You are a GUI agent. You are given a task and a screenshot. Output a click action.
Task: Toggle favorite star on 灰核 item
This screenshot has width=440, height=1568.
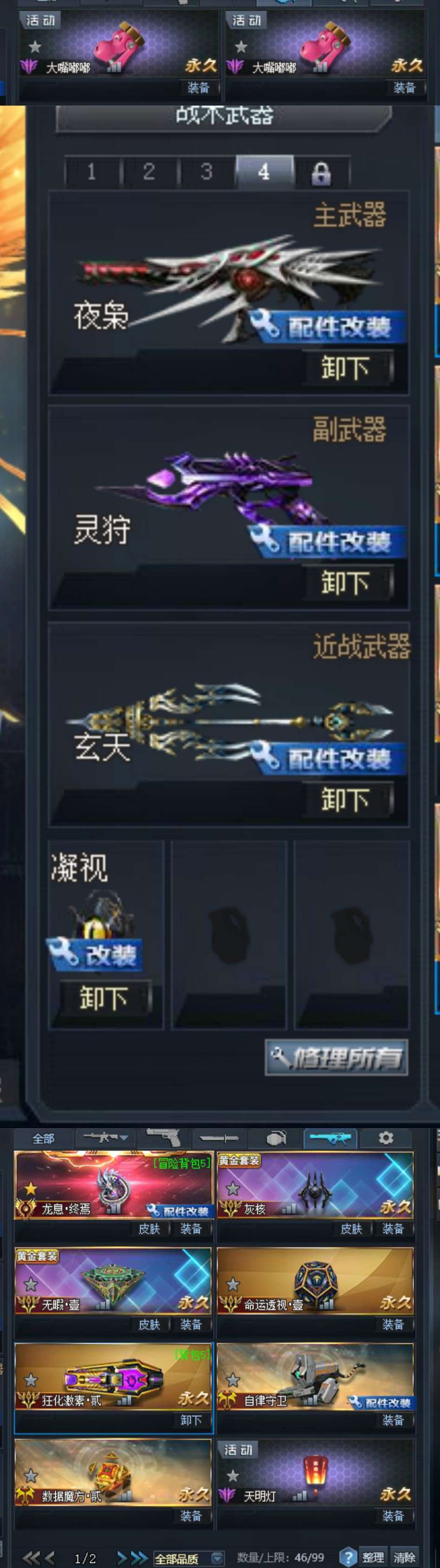(x=233, y=1188)
